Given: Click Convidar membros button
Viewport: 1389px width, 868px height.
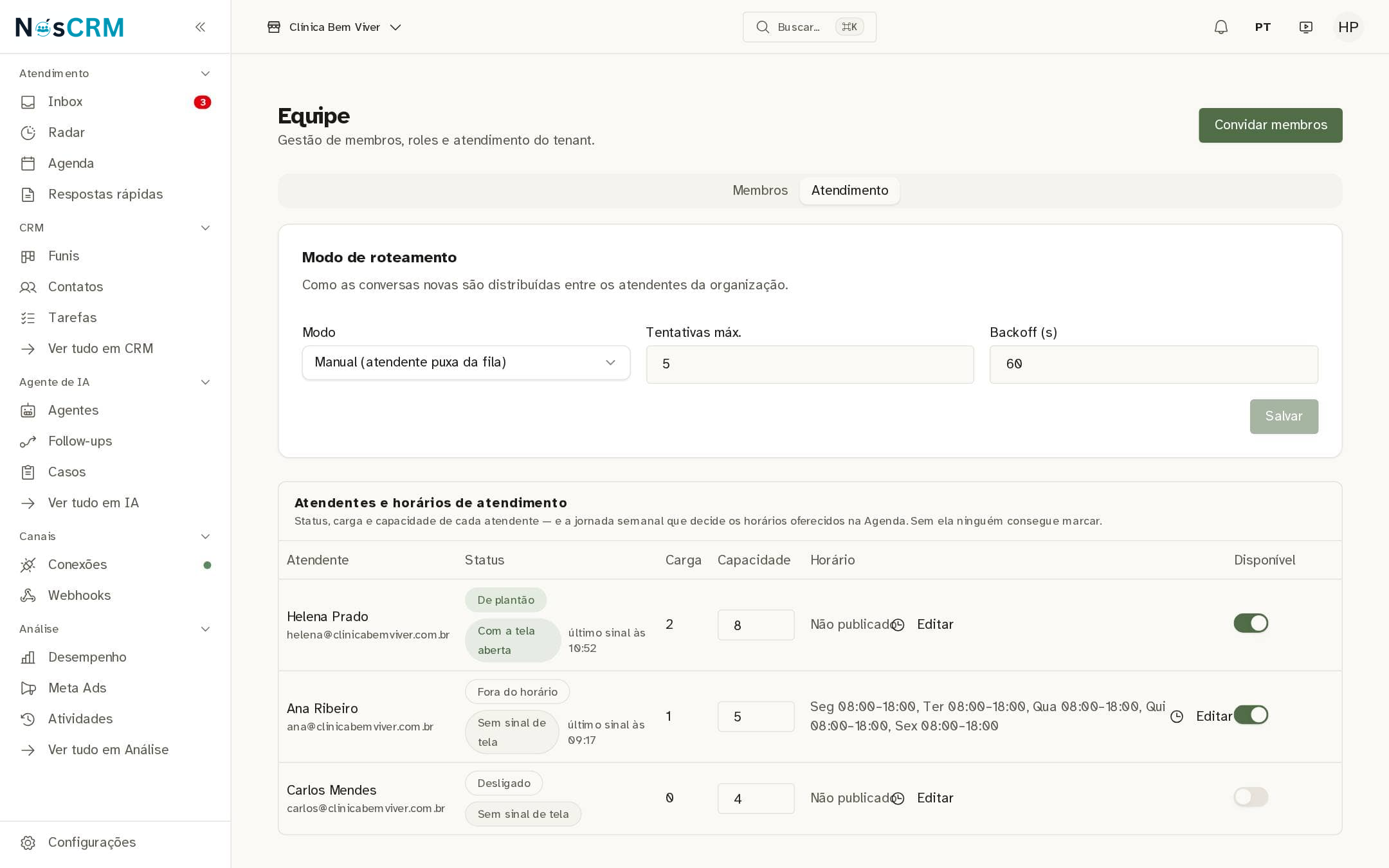Looking at the screenshot, I should [x=1270, y=125].
